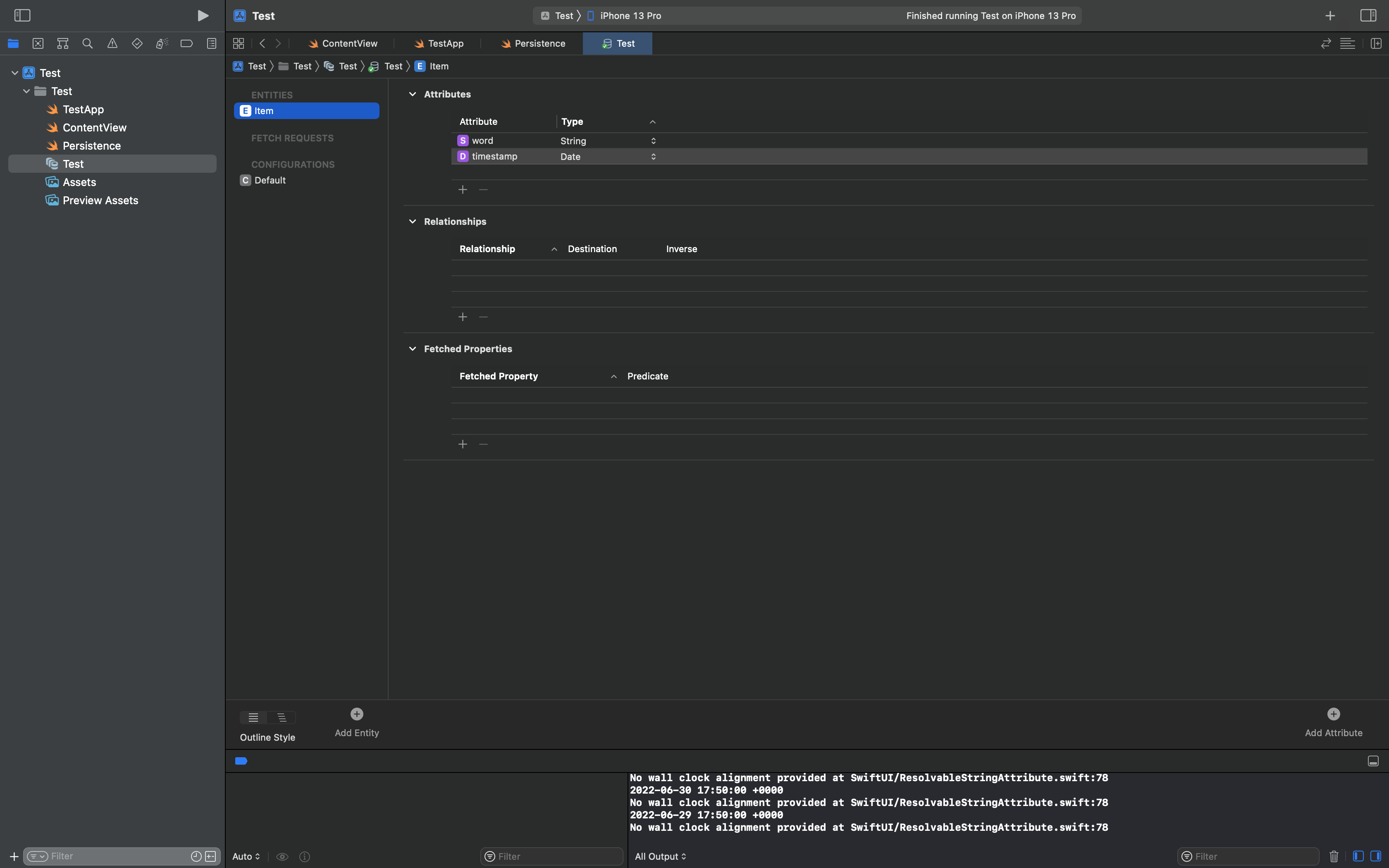Select Preview Assets in project navigator
Screen dimensions: 1389x868
pos(100,200)
